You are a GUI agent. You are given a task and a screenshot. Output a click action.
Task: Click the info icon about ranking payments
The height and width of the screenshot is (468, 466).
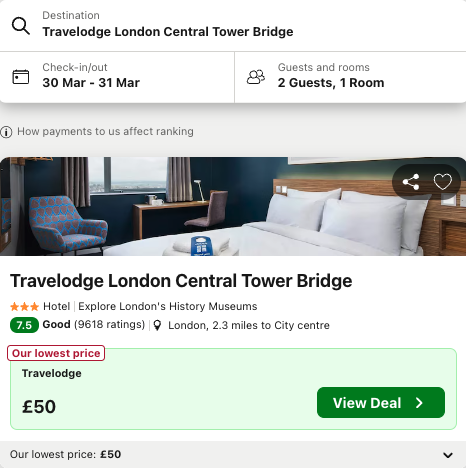point(6,132)
